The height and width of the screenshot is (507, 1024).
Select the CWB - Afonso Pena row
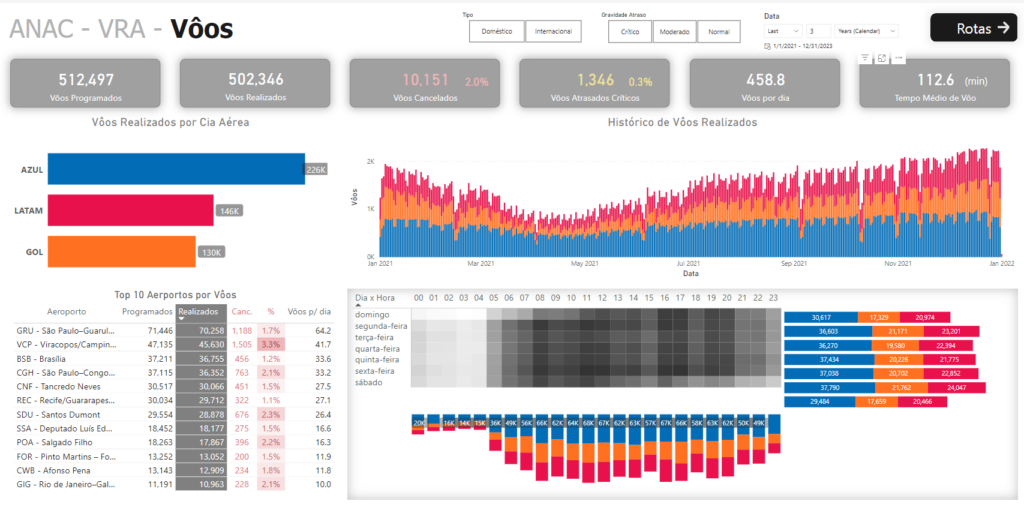click(174, 470)
